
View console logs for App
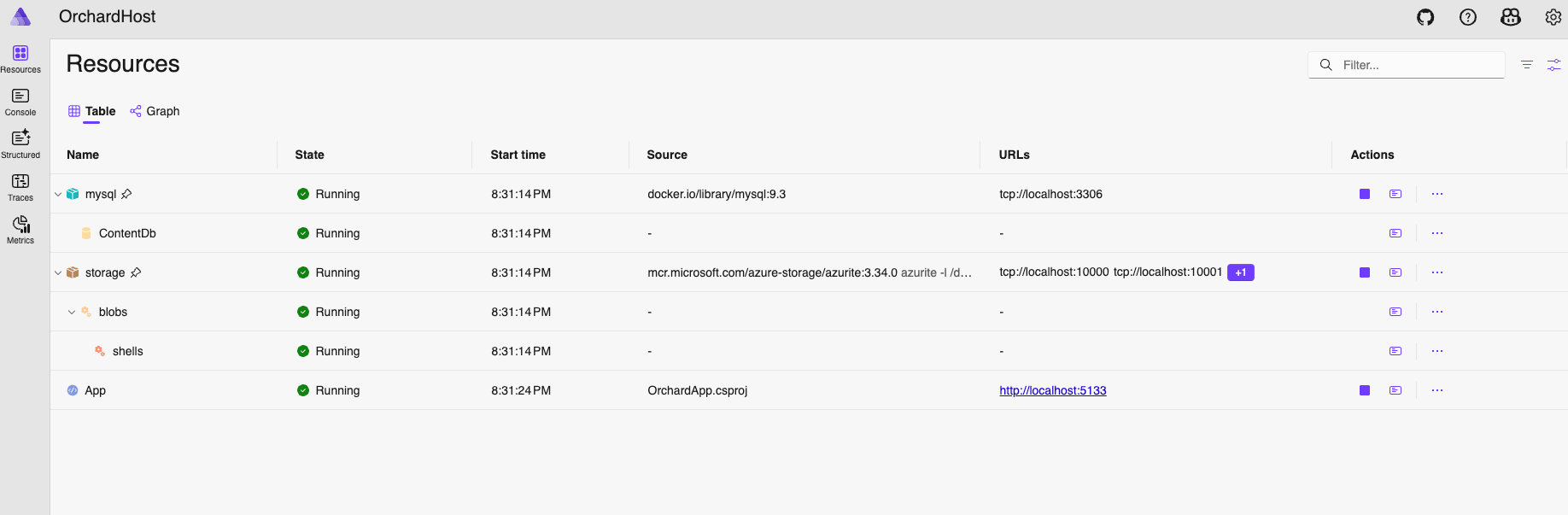[1395, 390]
